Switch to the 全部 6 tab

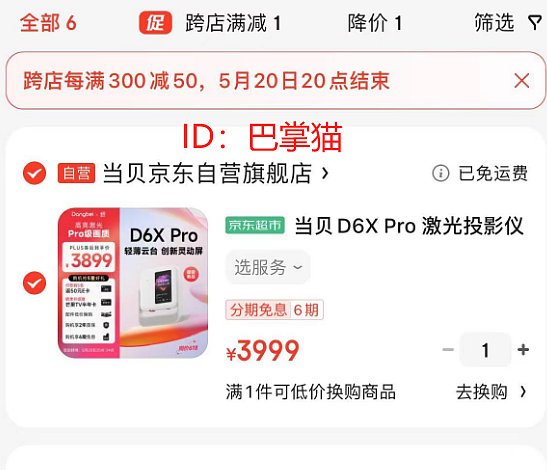(x=48, y=23)
